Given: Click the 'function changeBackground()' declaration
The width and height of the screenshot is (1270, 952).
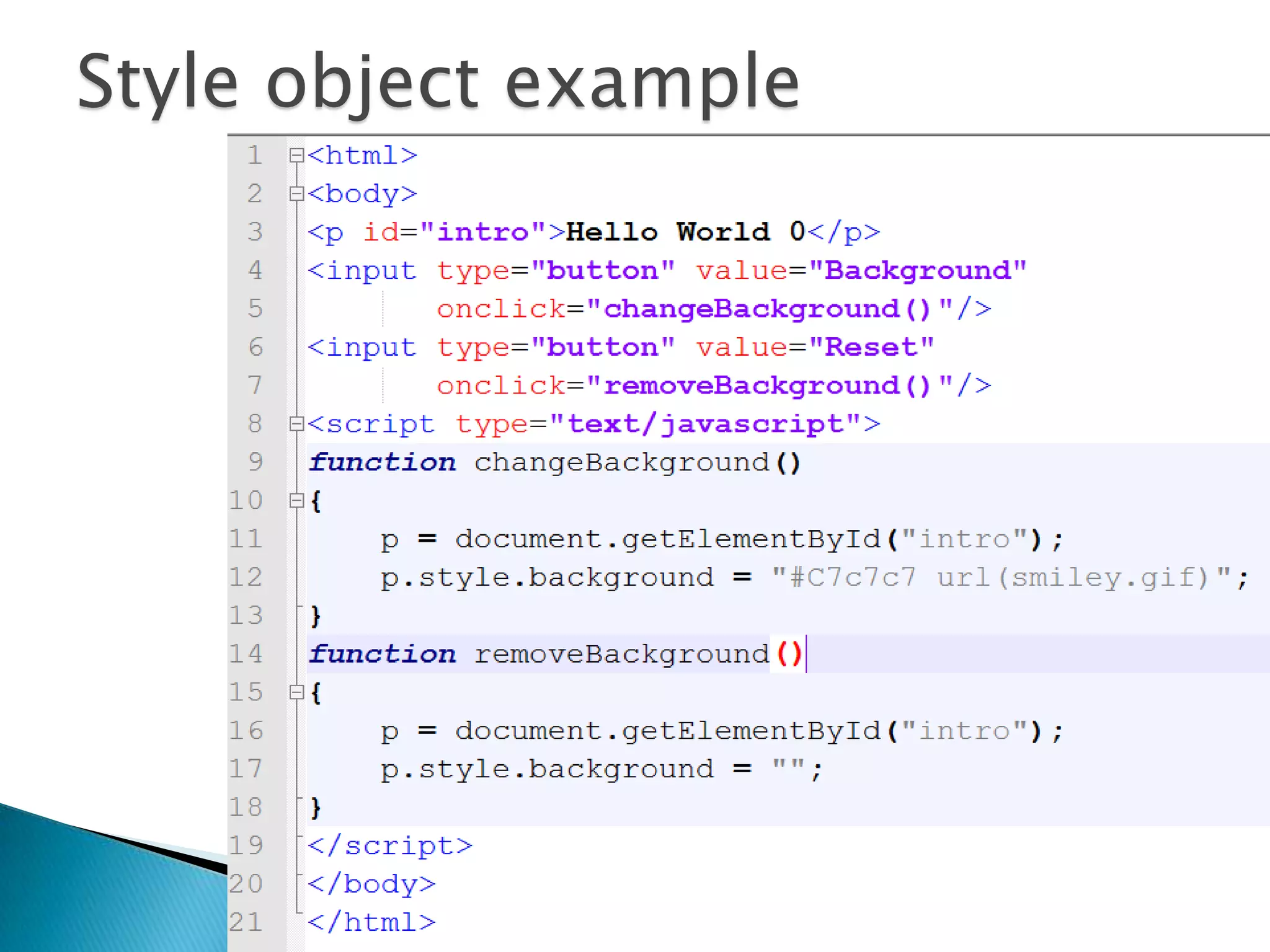Looking at the screenshot, I should click(x=556, y=463).
